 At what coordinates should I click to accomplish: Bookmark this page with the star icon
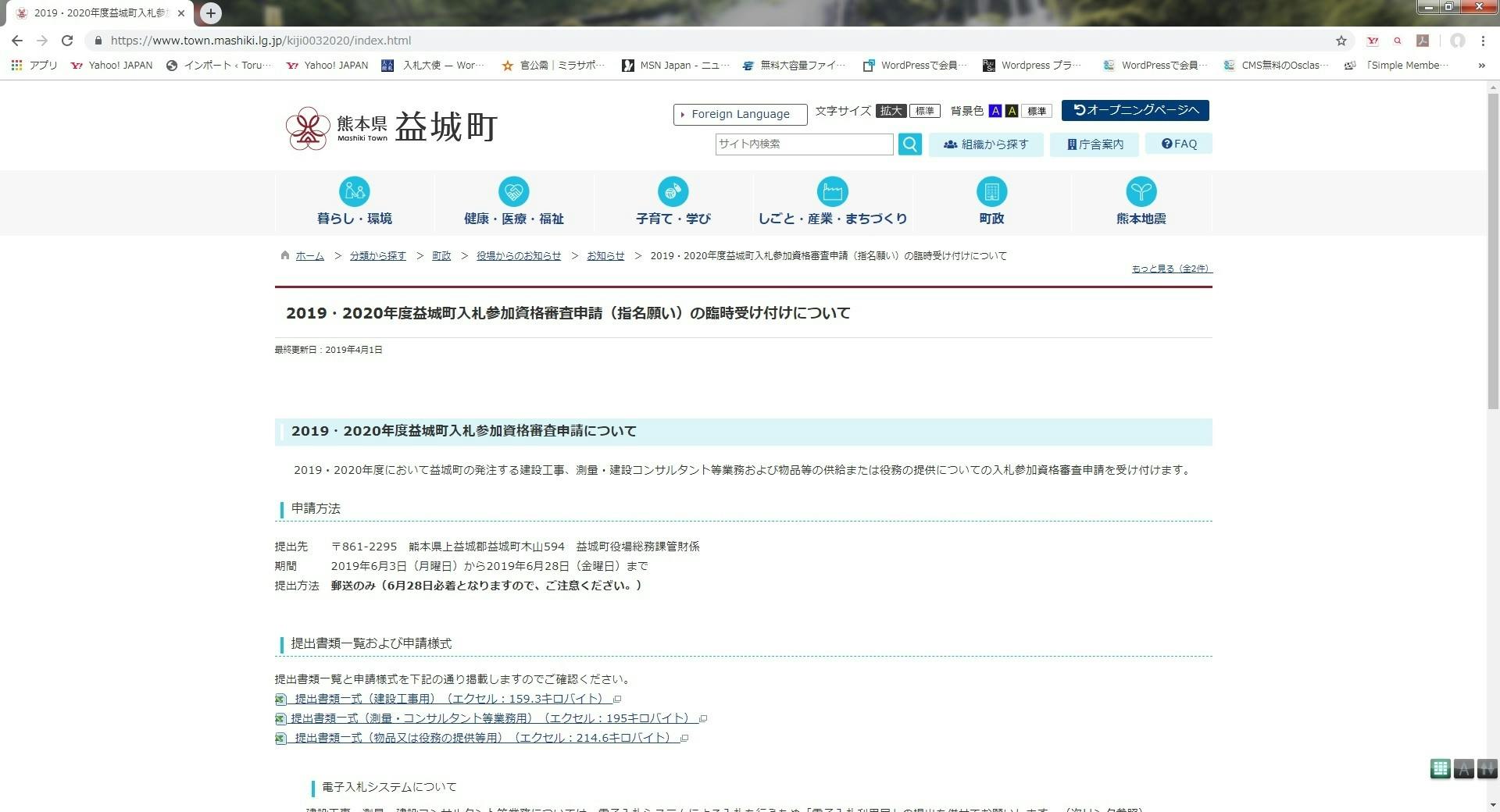pos(1341,41)
